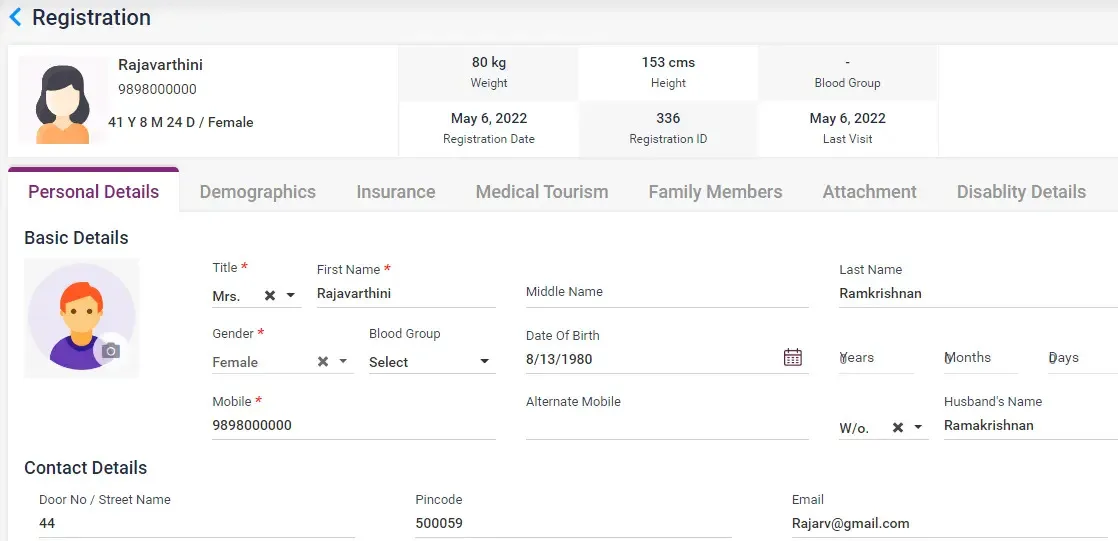Expand the Gender dropdown arrow

[x=343, y=362]
